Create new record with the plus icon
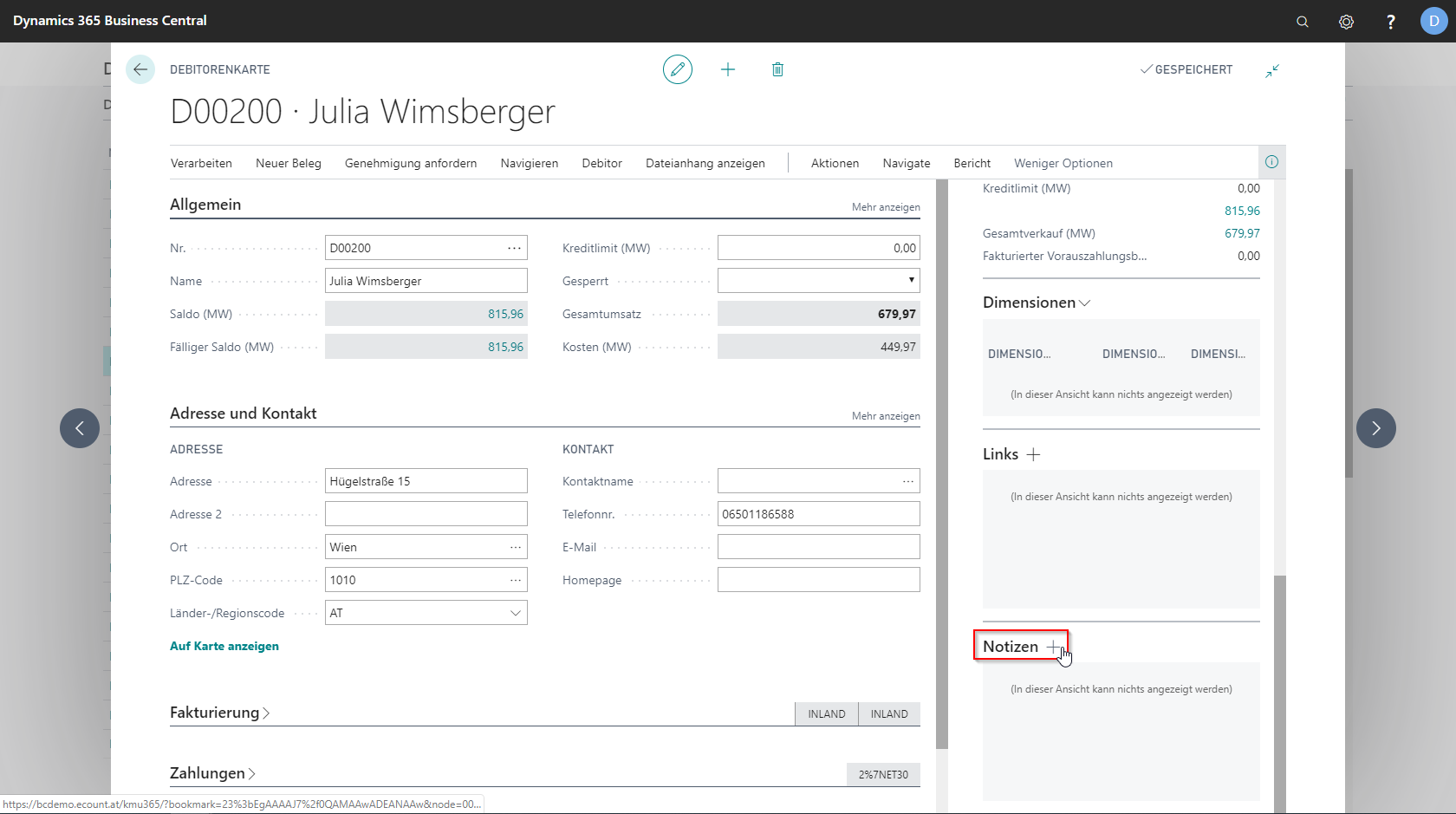This screenshot has width=1456, height=814. click(x=728, y=69)
